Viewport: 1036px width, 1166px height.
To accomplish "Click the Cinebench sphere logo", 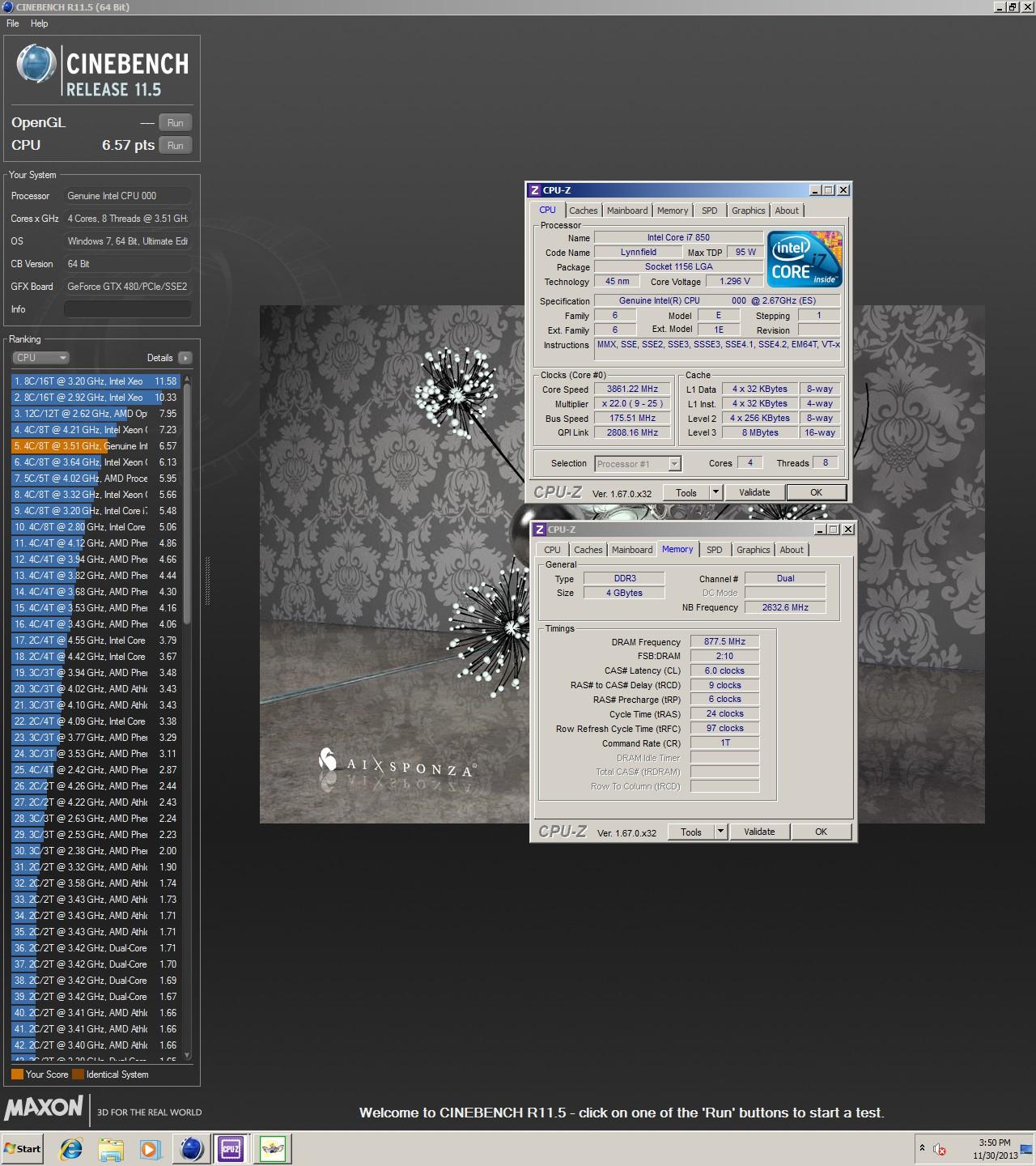I will pyautogui.click(x=37, y=64).
